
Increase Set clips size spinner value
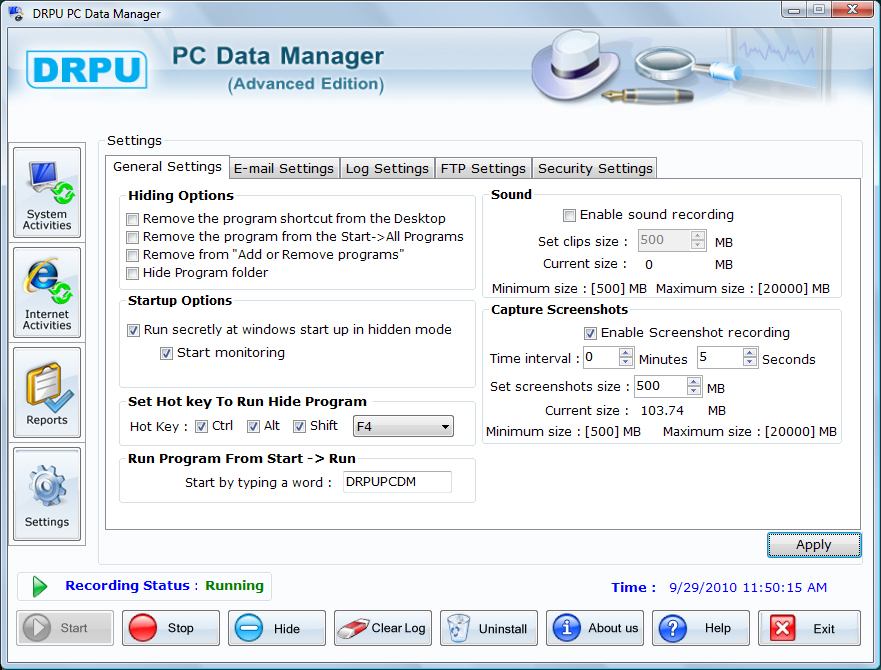tap(697, 236)
